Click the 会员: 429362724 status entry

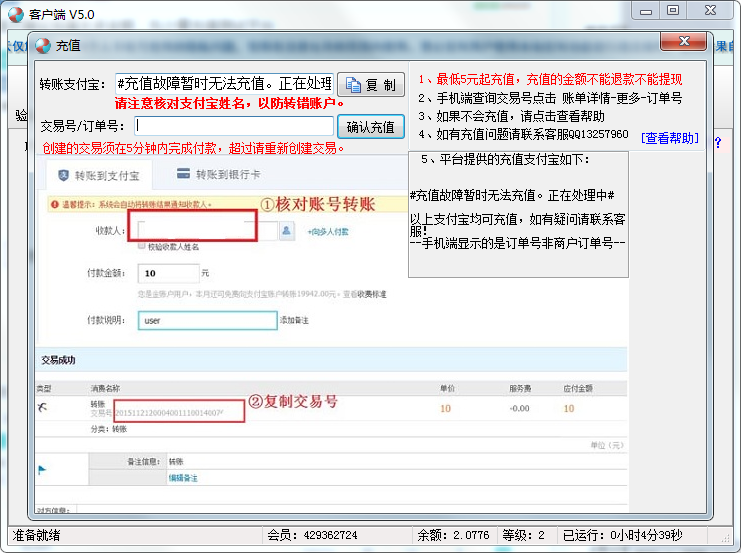tap(312, 535)
